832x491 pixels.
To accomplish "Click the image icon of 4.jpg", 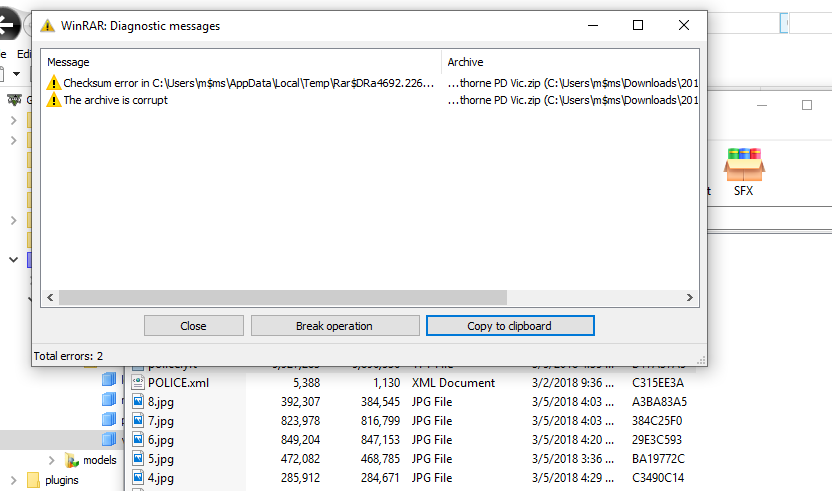I will click(x=138, y=478).
